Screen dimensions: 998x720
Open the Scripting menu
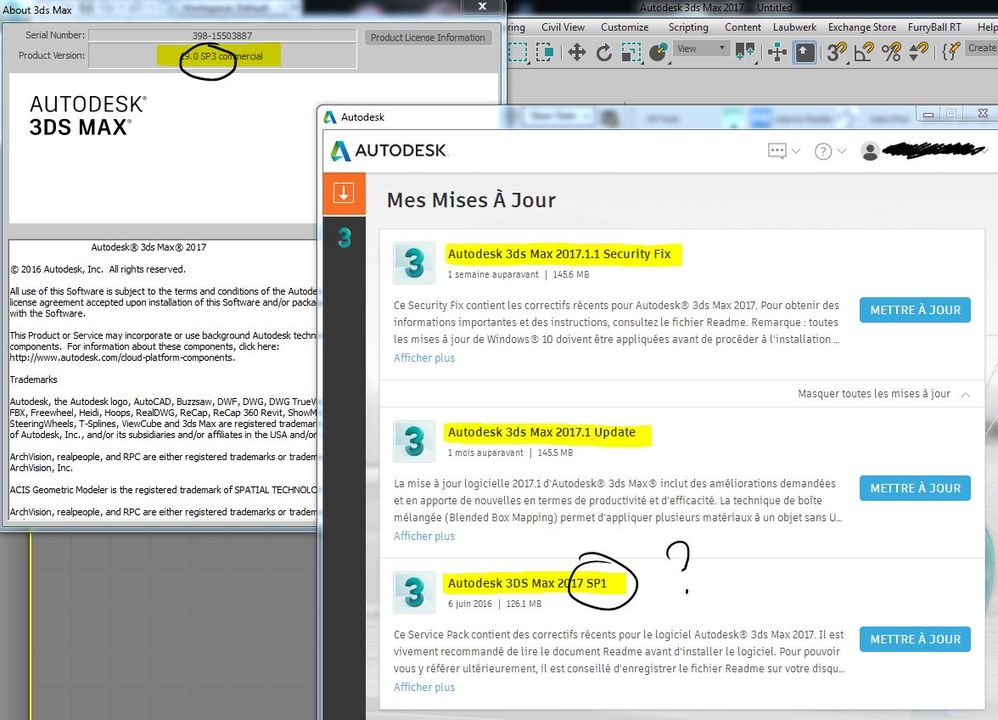[688, 27]
